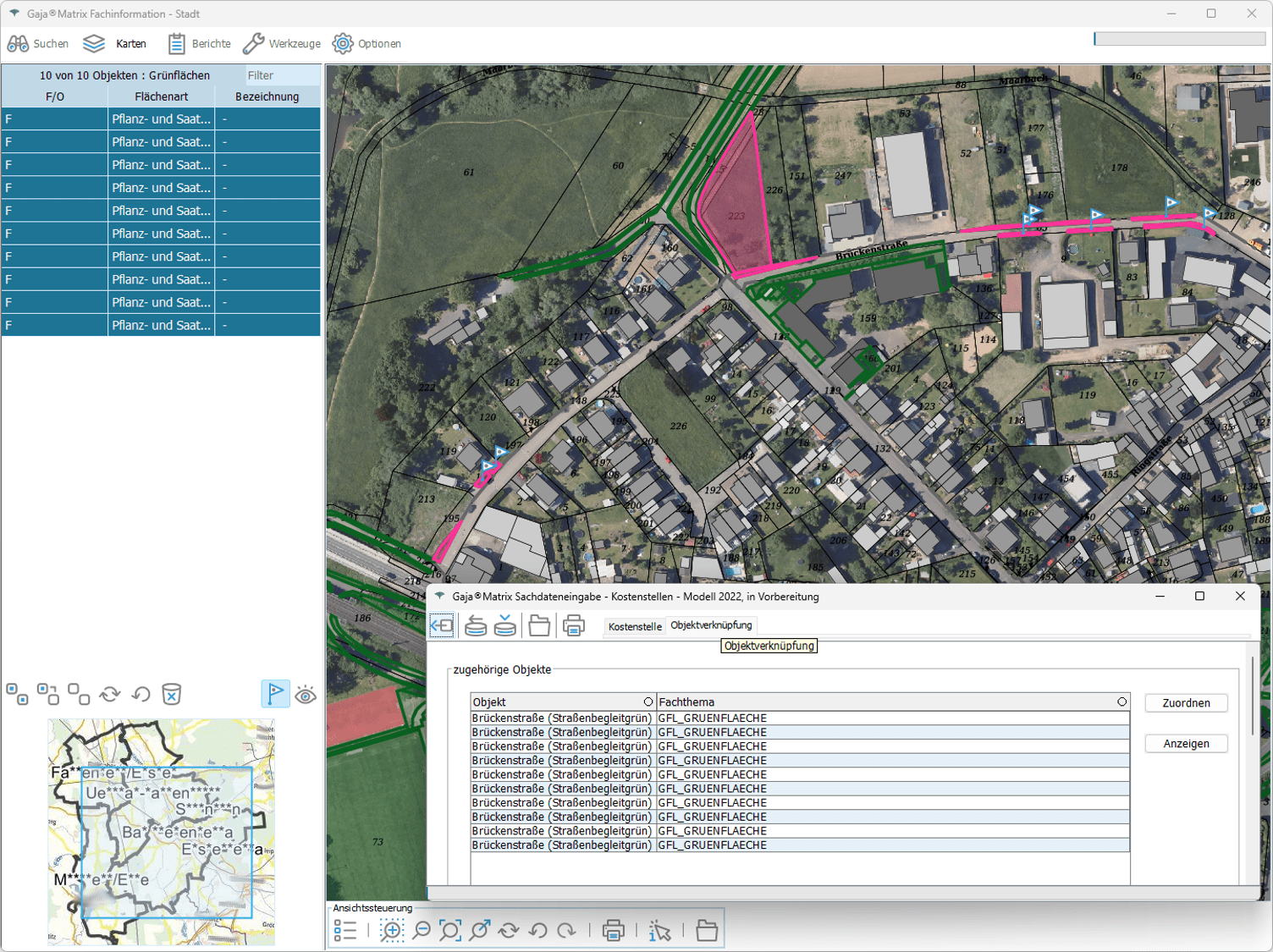Toggle the circle in Fachthema column header
Image resolution: width=1273 pixels, height=952 pixels.
1121,702
